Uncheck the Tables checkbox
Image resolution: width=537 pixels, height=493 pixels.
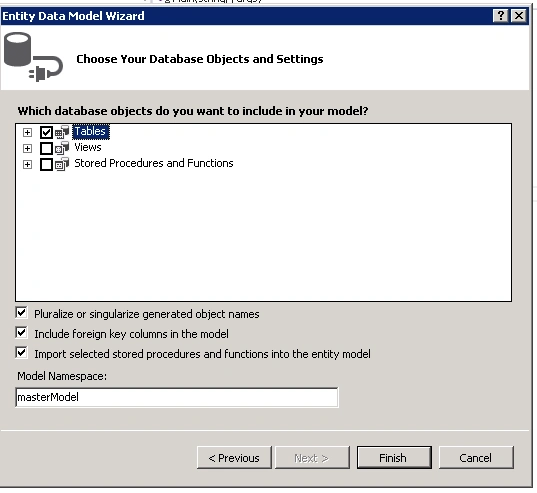pyautogui.click(x=46, y=132)
